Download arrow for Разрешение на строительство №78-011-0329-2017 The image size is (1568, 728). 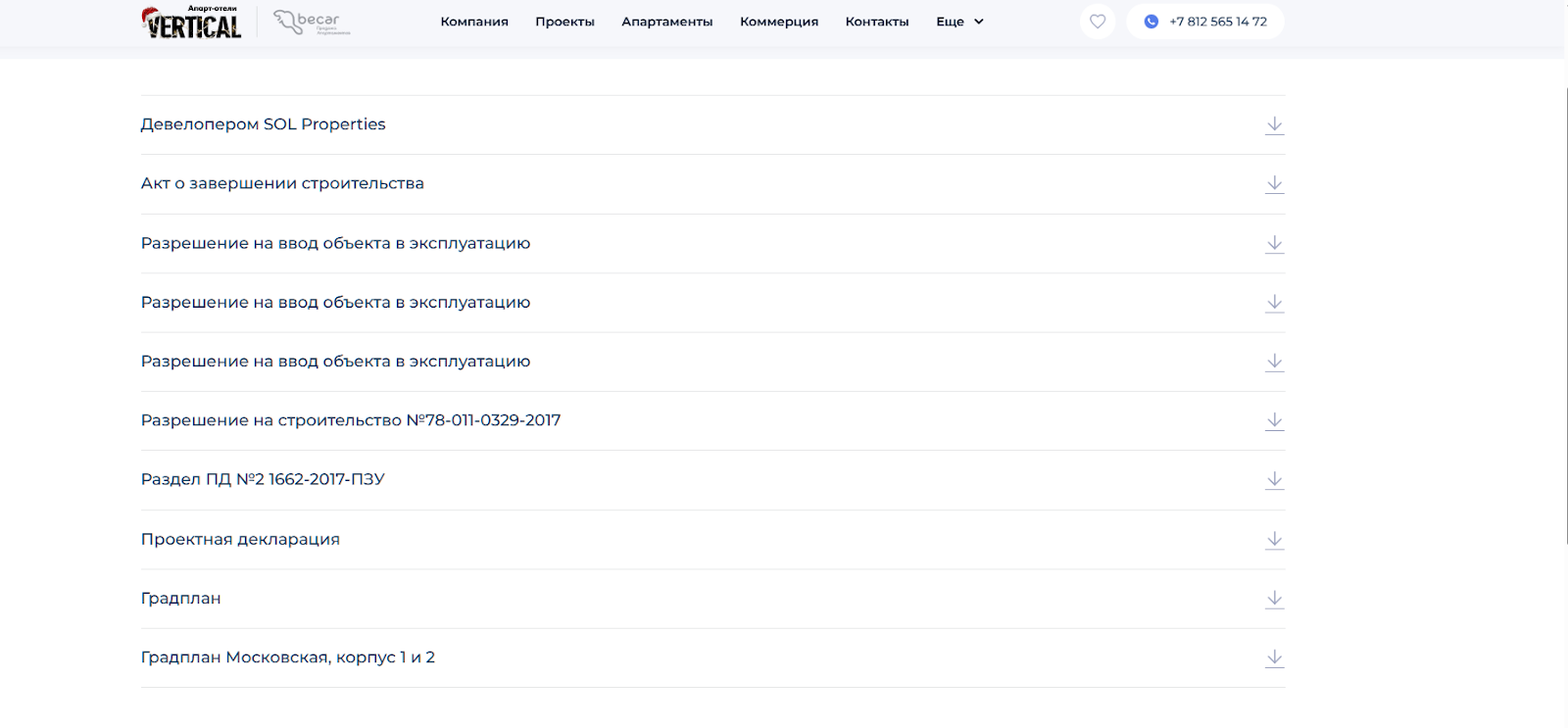click(1274, 421)
